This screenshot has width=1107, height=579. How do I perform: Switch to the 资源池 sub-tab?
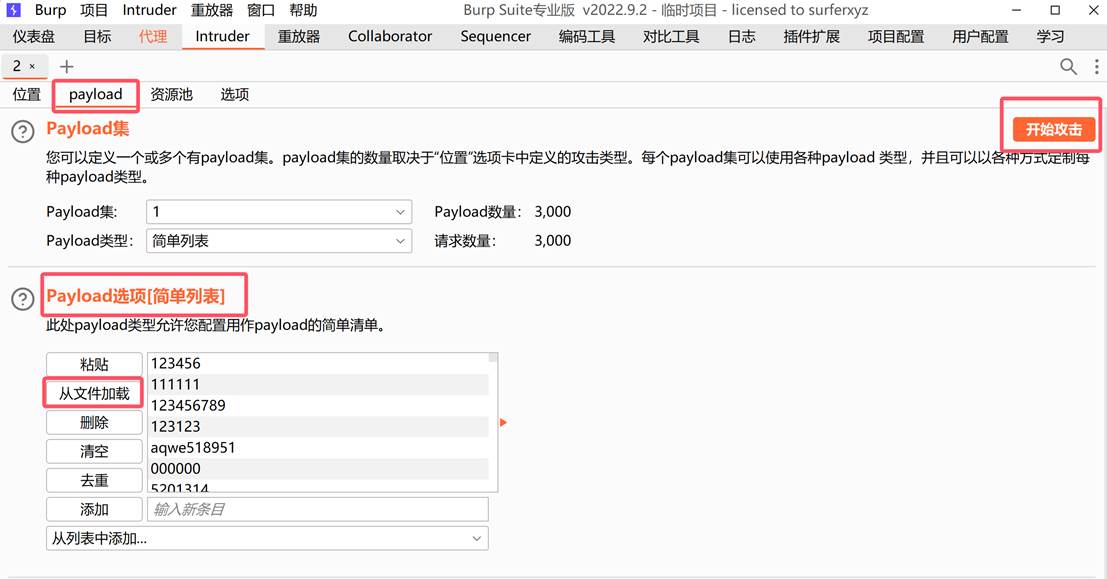coord(172,95)
